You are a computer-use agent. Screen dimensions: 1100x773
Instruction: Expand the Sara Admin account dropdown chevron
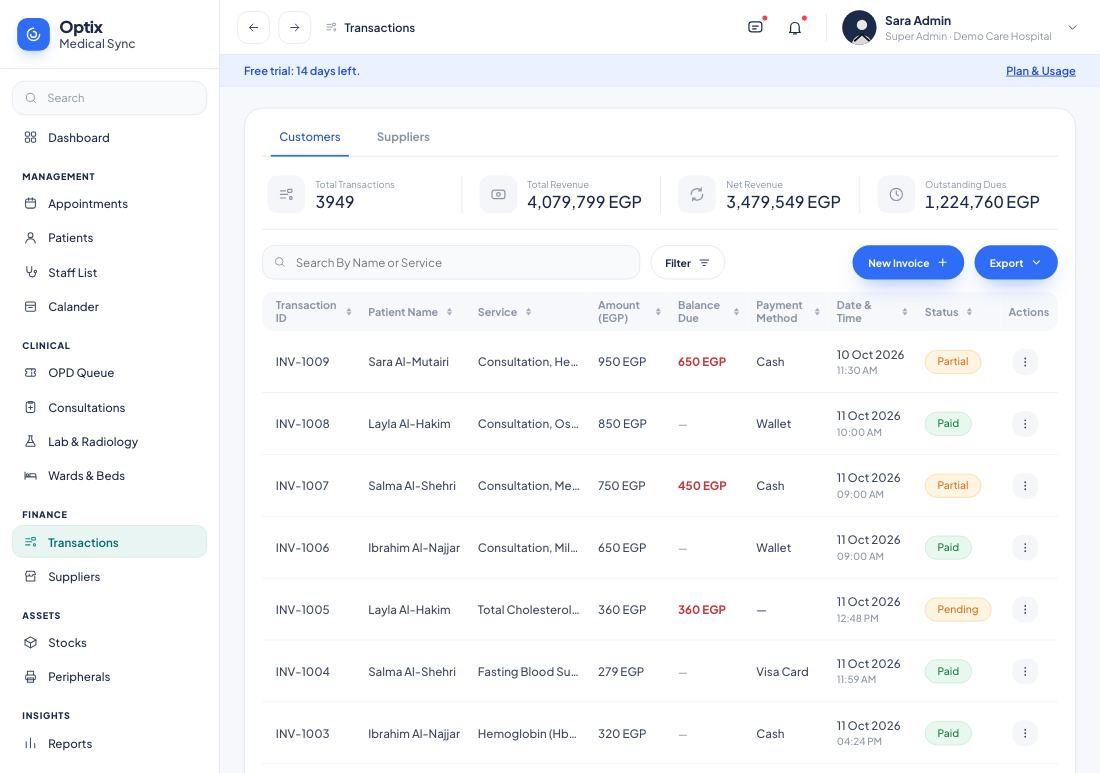[1072, 27]
